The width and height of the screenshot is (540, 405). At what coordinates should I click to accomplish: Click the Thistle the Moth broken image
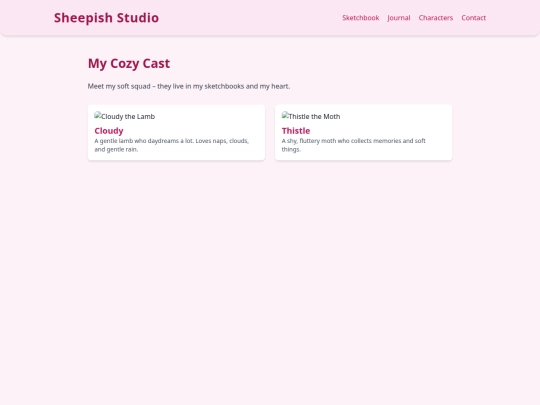pyautogui.click(x=311, y=116)
